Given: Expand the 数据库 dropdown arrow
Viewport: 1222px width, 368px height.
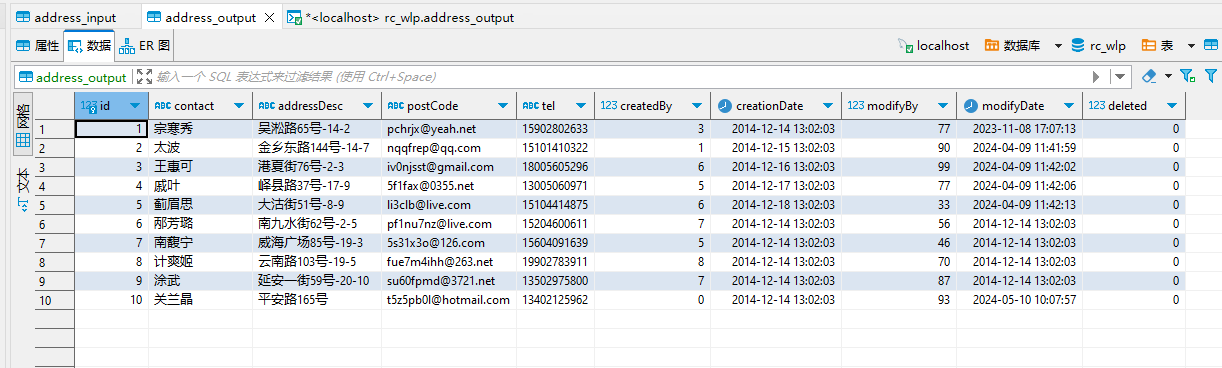Looking at the screenshot, I should 1057,46.
